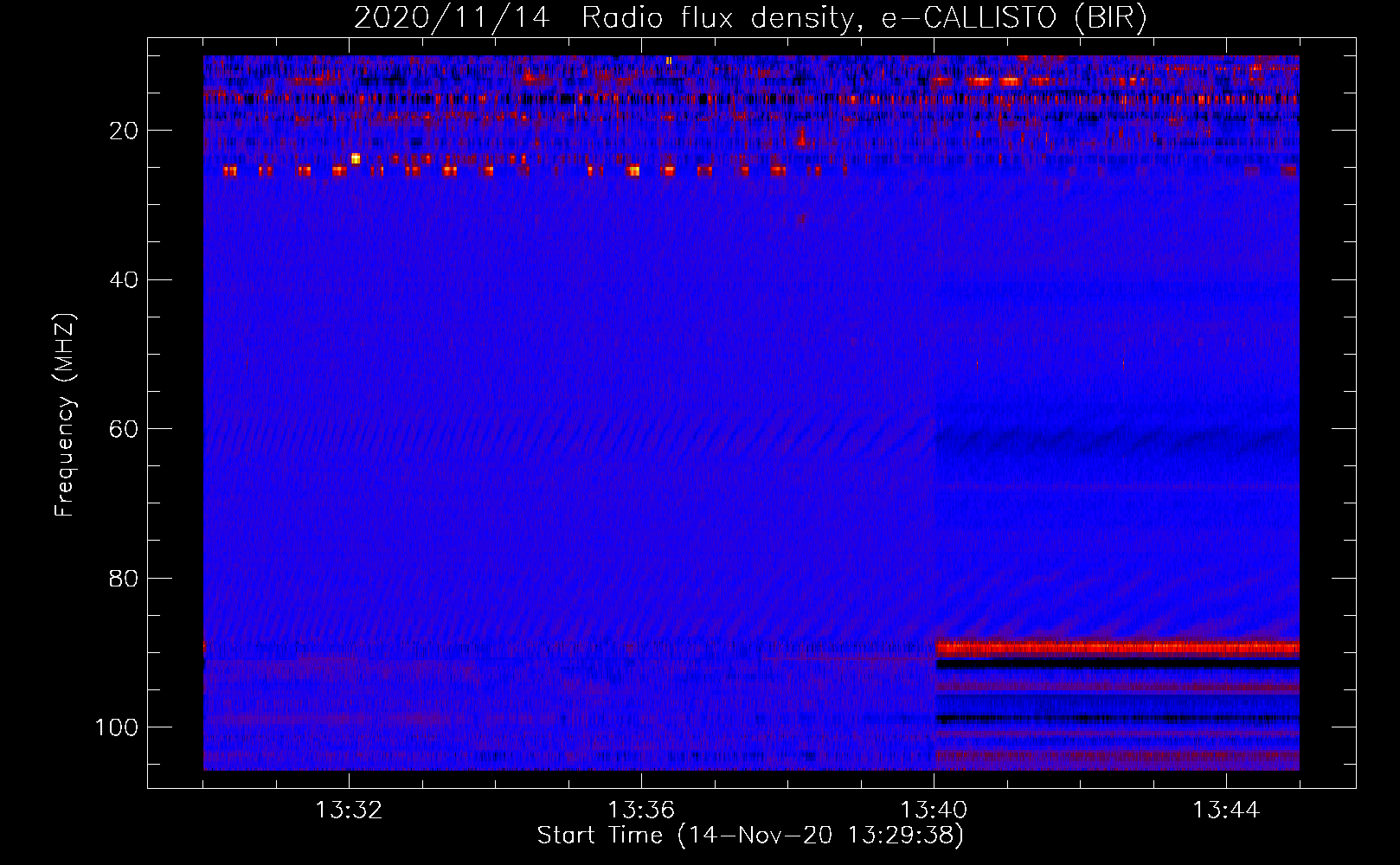Viewport: 1400px width, 865px height.
Task: Click the 13:40 time tick label
Action: pos(934,811)
